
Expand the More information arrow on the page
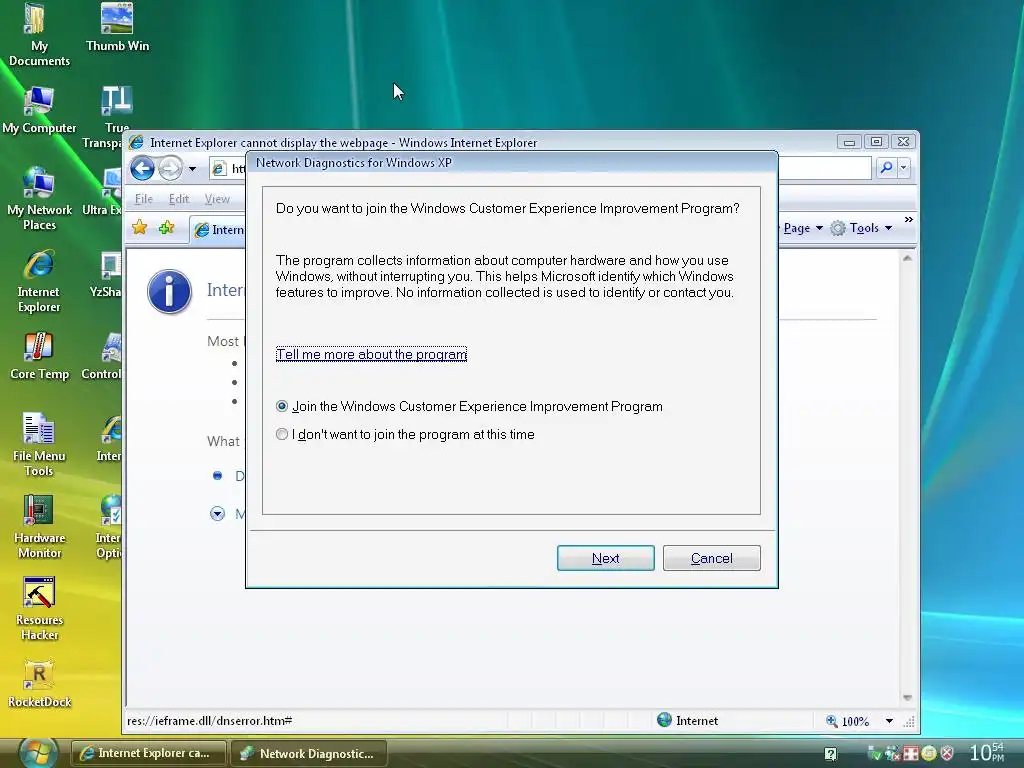tap(217, 514)
